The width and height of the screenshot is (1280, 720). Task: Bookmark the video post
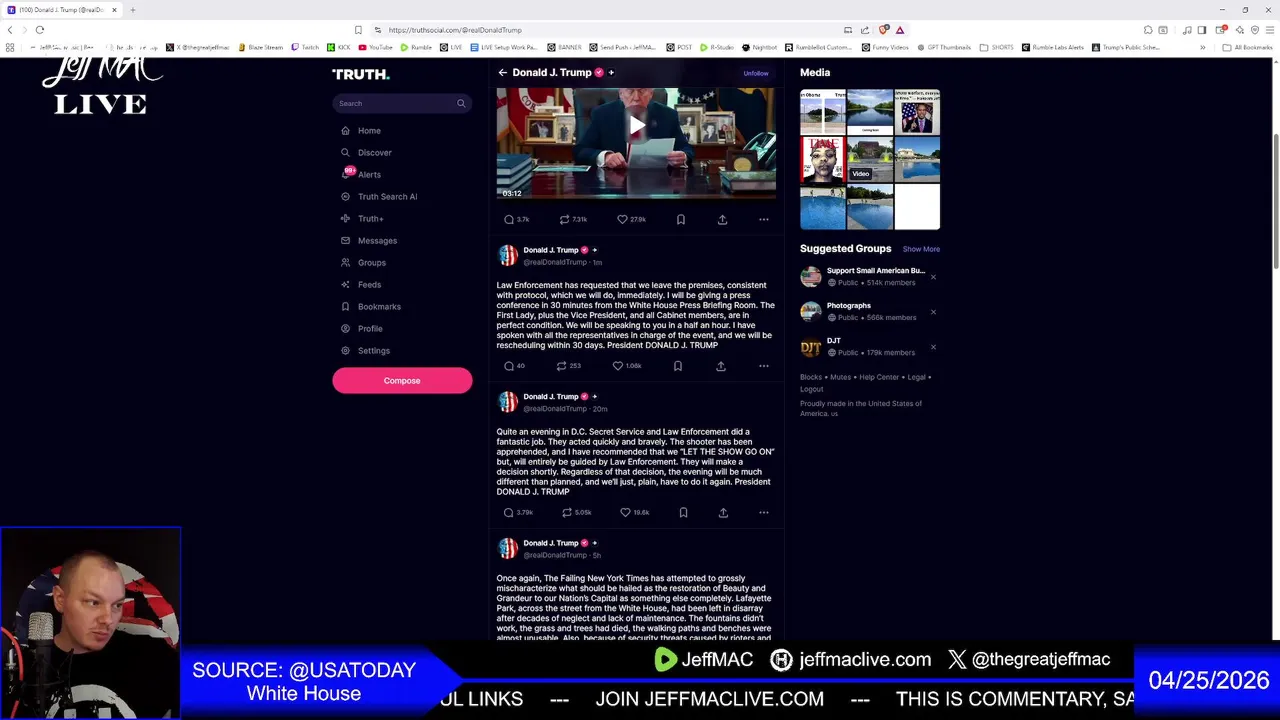[681, 219]
